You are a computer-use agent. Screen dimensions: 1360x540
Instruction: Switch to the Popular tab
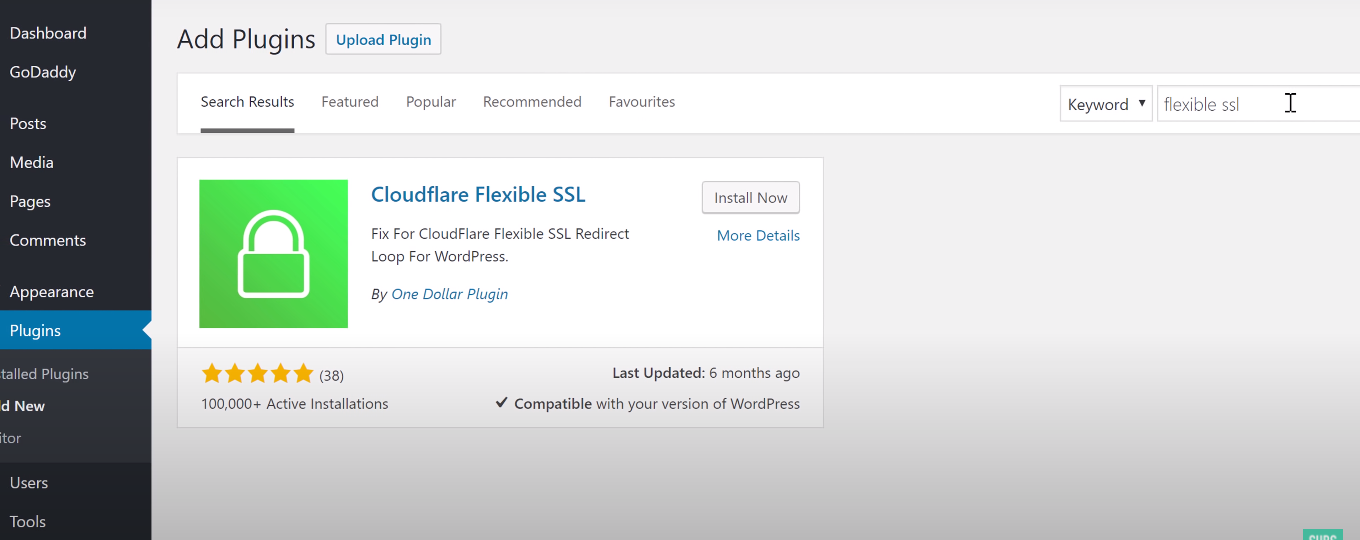tap(431, 102)
